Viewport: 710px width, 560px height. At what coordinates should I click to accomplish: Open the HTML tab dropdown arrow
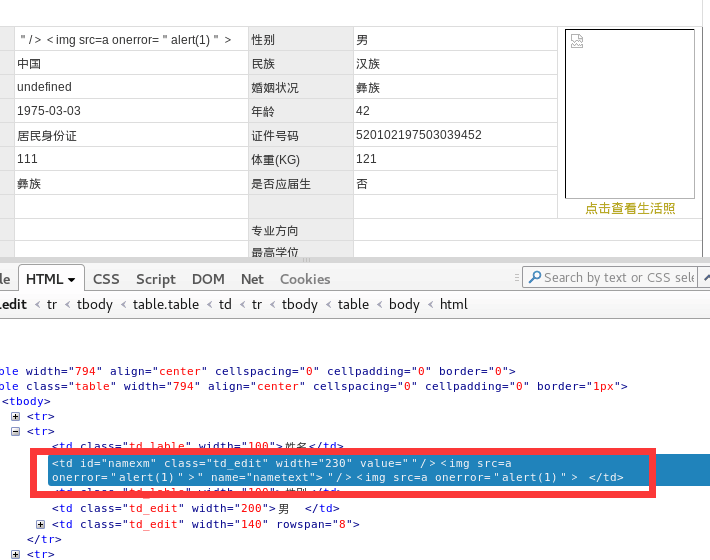72,279
